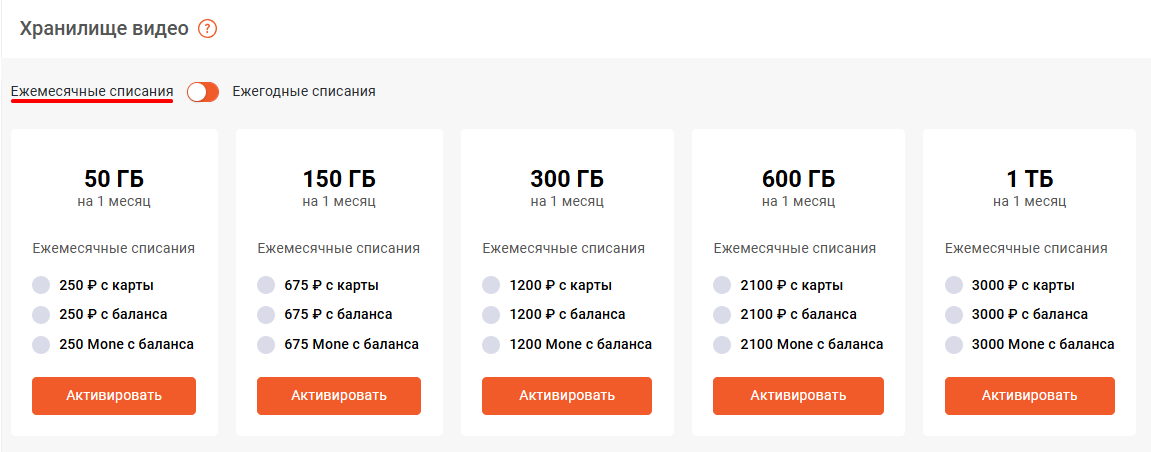1151x452 pixels.
Task: Activate the 50 ГБ plan
Action: pyautogui.click(x=114, y=395)
